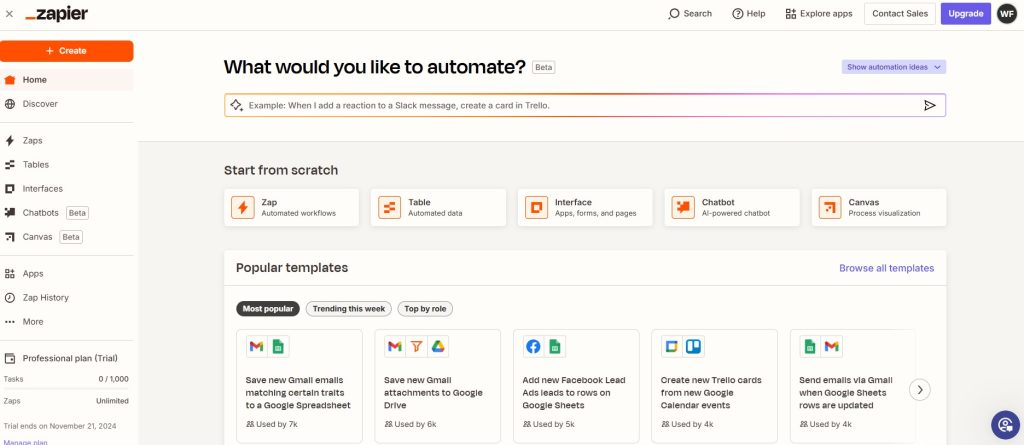The width and height of the screenshot is (1024, 445).
Task: Open Zap History in the sidebar
Action: point(46,298)
